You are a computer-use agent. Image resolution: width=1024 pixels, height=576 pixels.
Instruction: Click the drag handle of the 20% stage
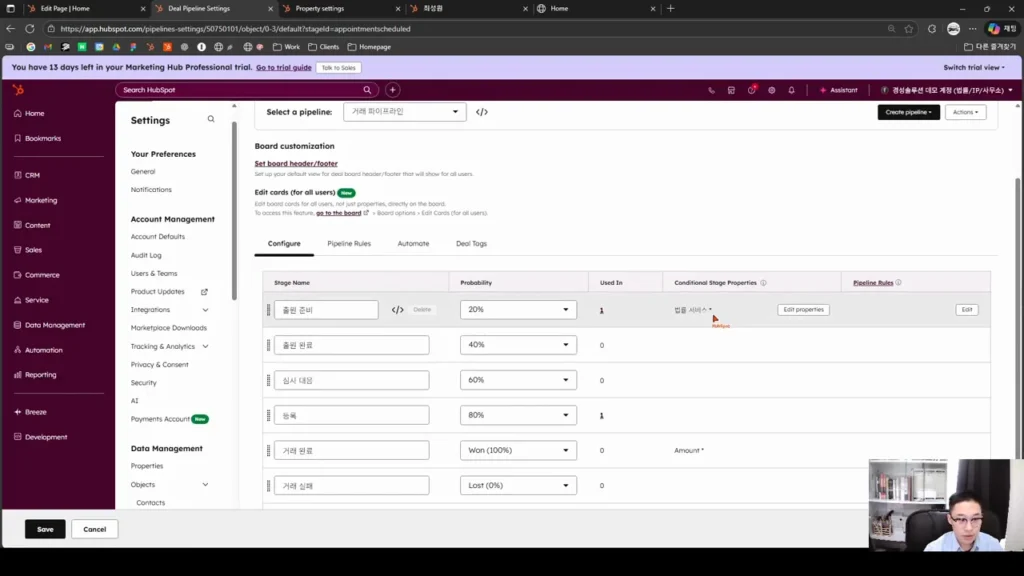pyautogui.click(x=268, y=310)
